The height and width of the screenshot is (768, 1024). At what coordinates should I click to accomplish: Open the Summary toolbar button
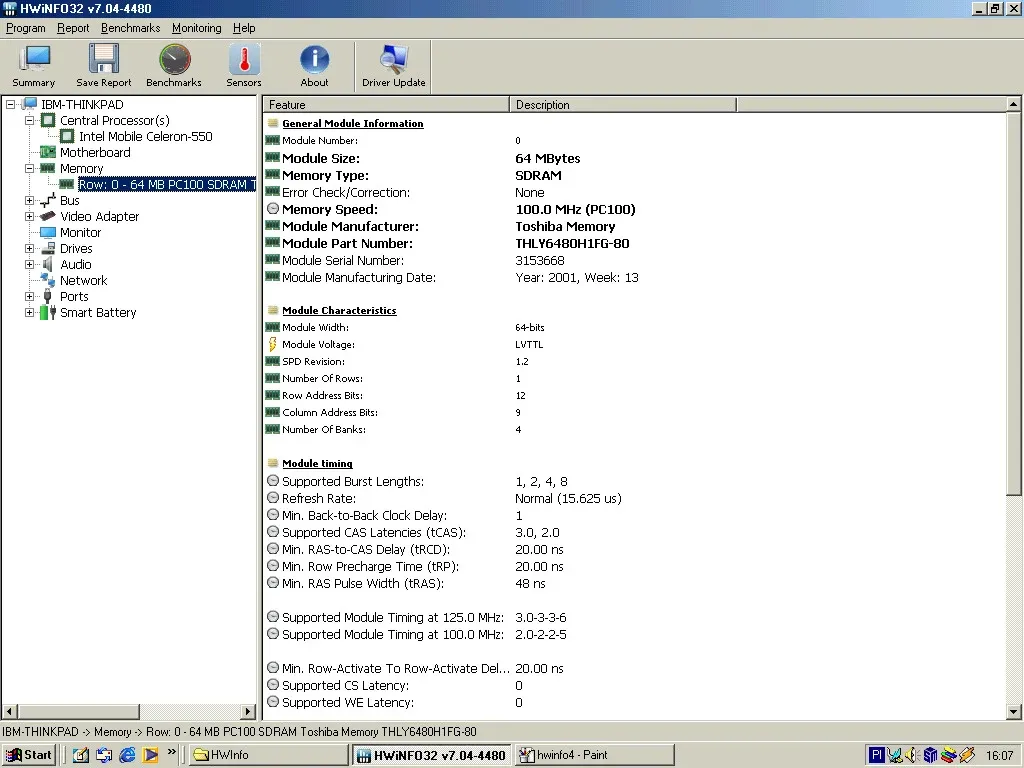point(34,66)
